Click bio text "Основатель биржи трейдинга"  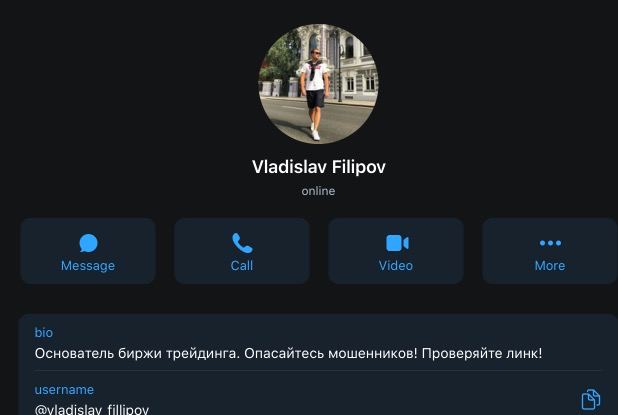point(137,354)
